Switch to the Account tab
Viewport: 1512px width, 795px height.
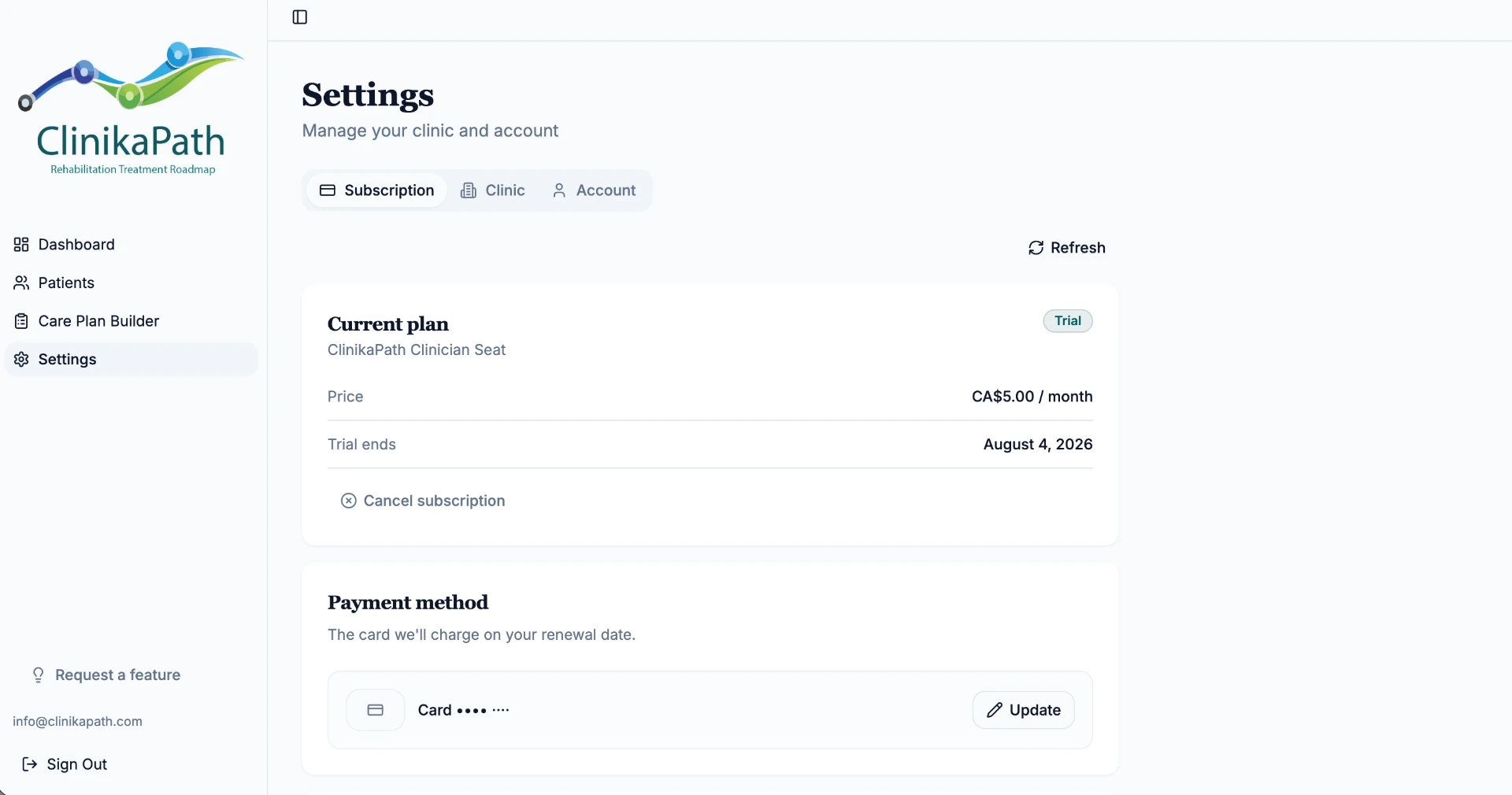(x=594, y=190)
